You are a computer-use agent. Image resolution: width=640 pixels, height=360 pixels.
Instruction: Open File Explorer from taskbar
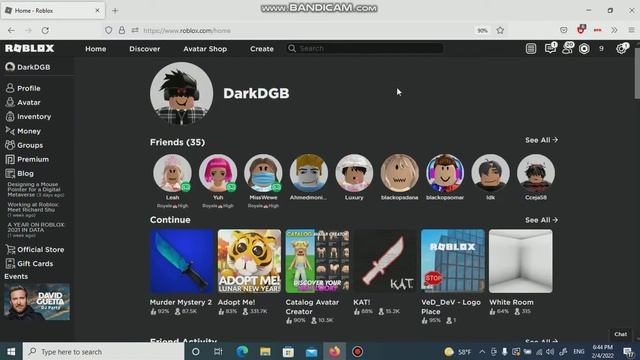coord(265,351)
